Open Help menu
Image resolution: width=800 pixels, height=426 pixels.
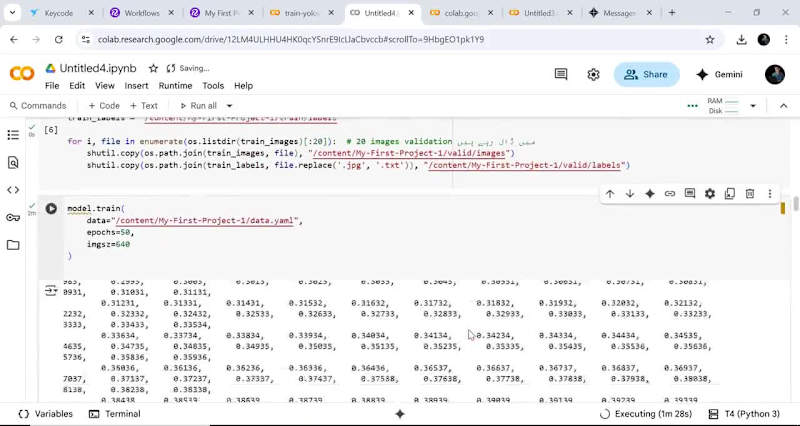243,86
